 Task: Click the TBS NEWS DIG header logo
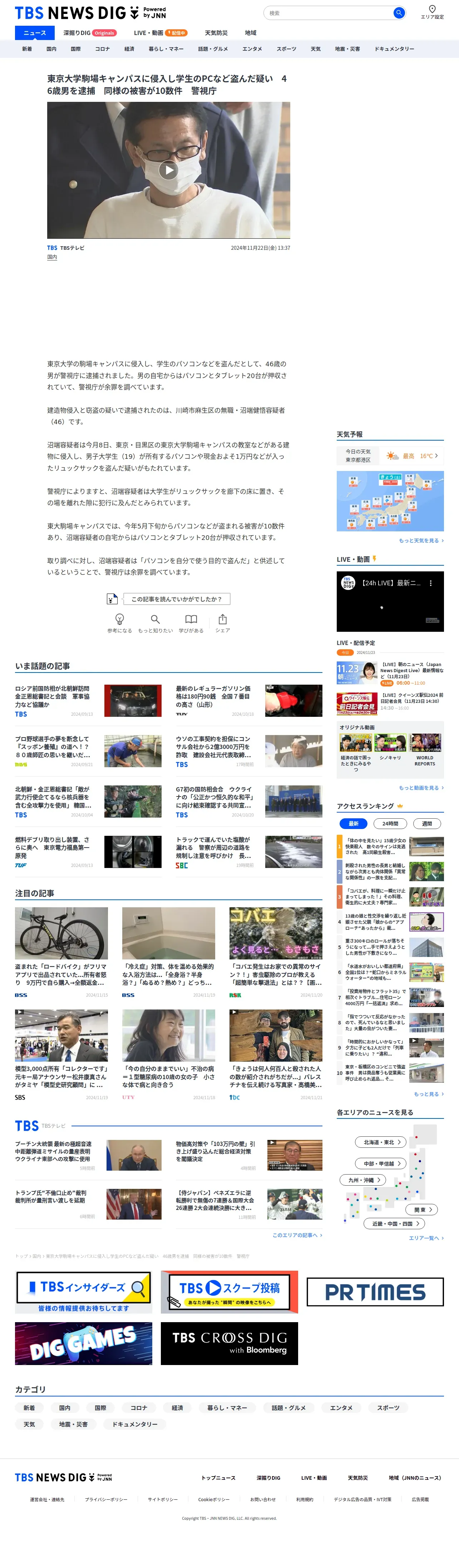(90, 12)
